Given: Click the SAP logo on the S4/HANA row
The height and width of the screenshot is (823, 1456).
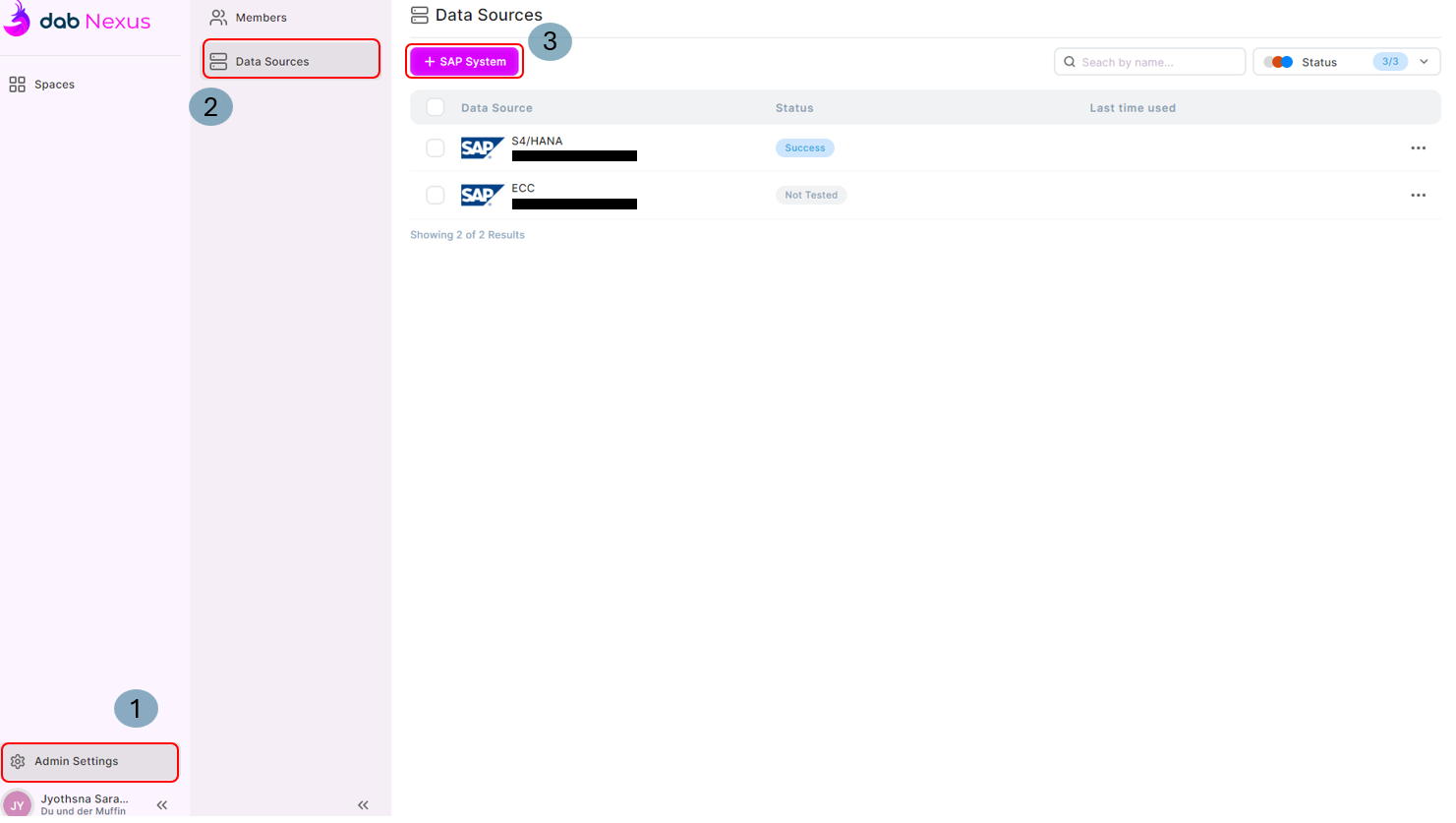Looking at the screenshot, I should [x=483, y=147].
